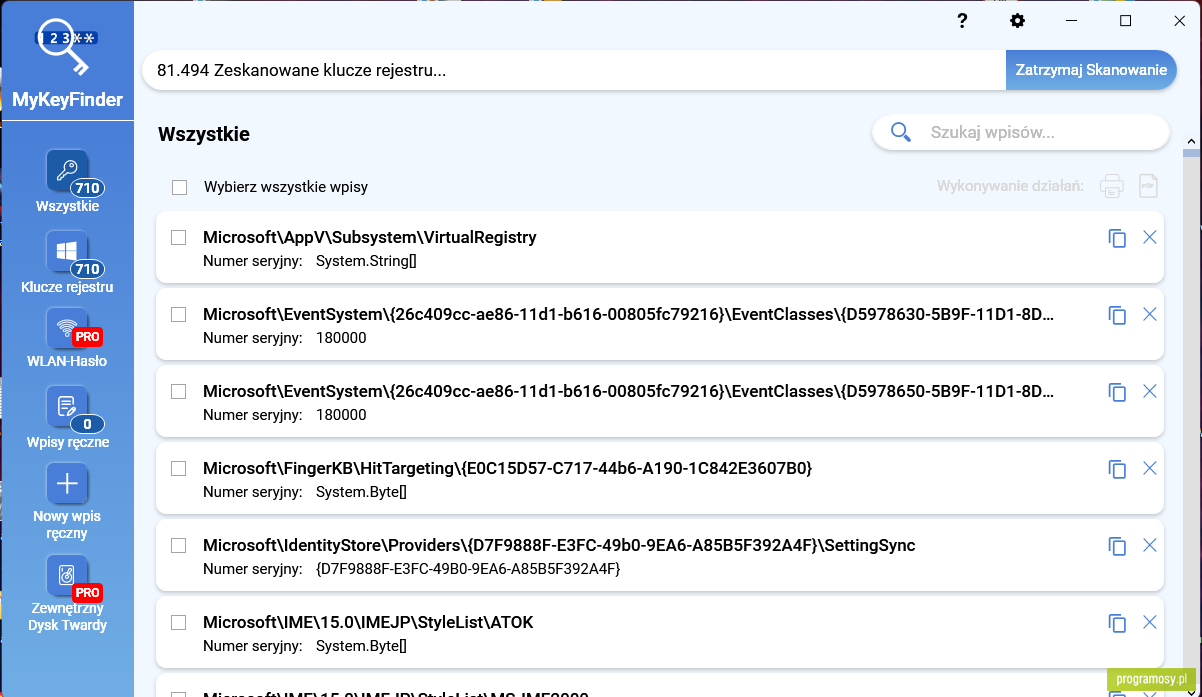Open the Wszystkie category in sidebar
Screen dimensions: 1202x697
(67, 181)
